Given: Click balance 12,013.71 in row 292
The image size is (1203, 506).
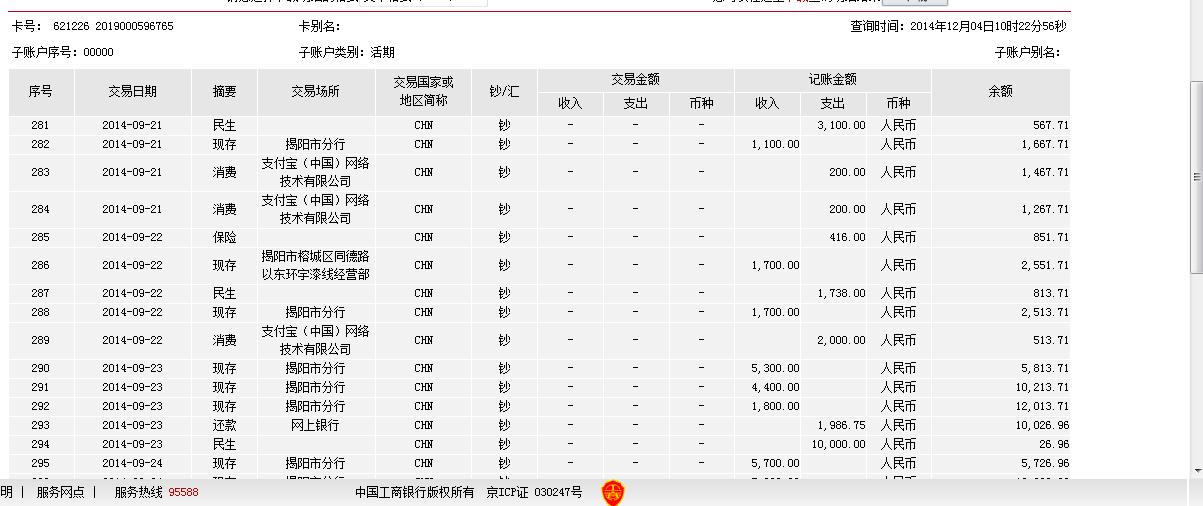Looking at the screenshot, I should pos(1042,406).
